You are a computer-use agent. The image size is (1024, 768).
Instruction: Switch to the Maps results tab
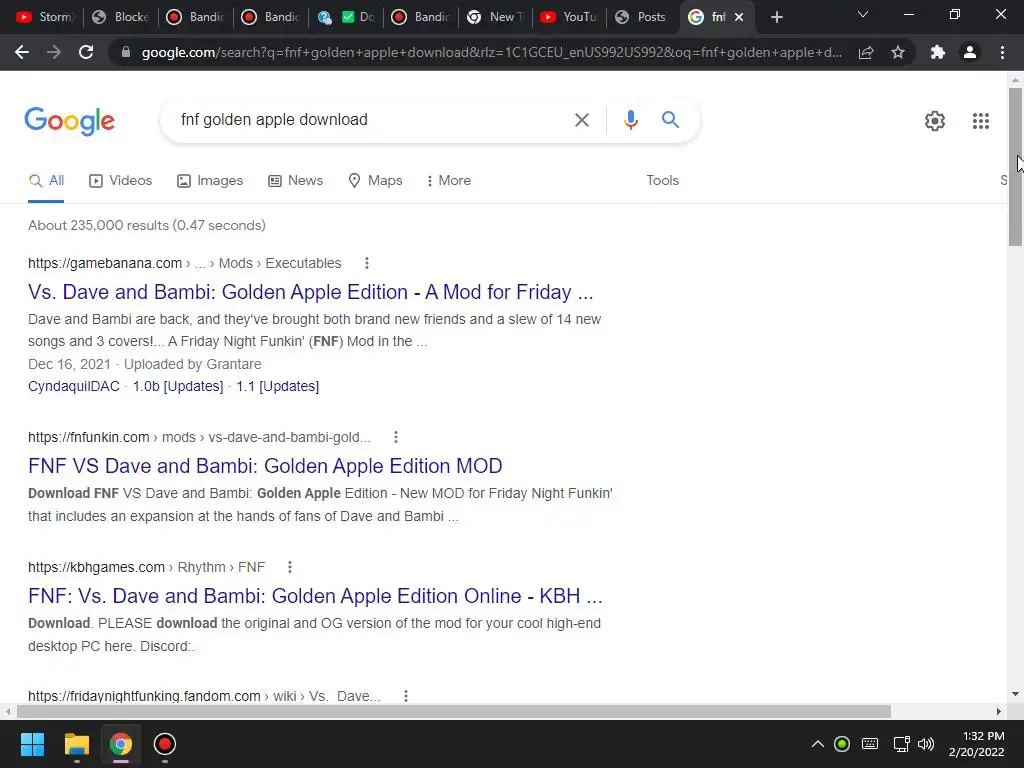pyautogui.click(x=375, y=181)
